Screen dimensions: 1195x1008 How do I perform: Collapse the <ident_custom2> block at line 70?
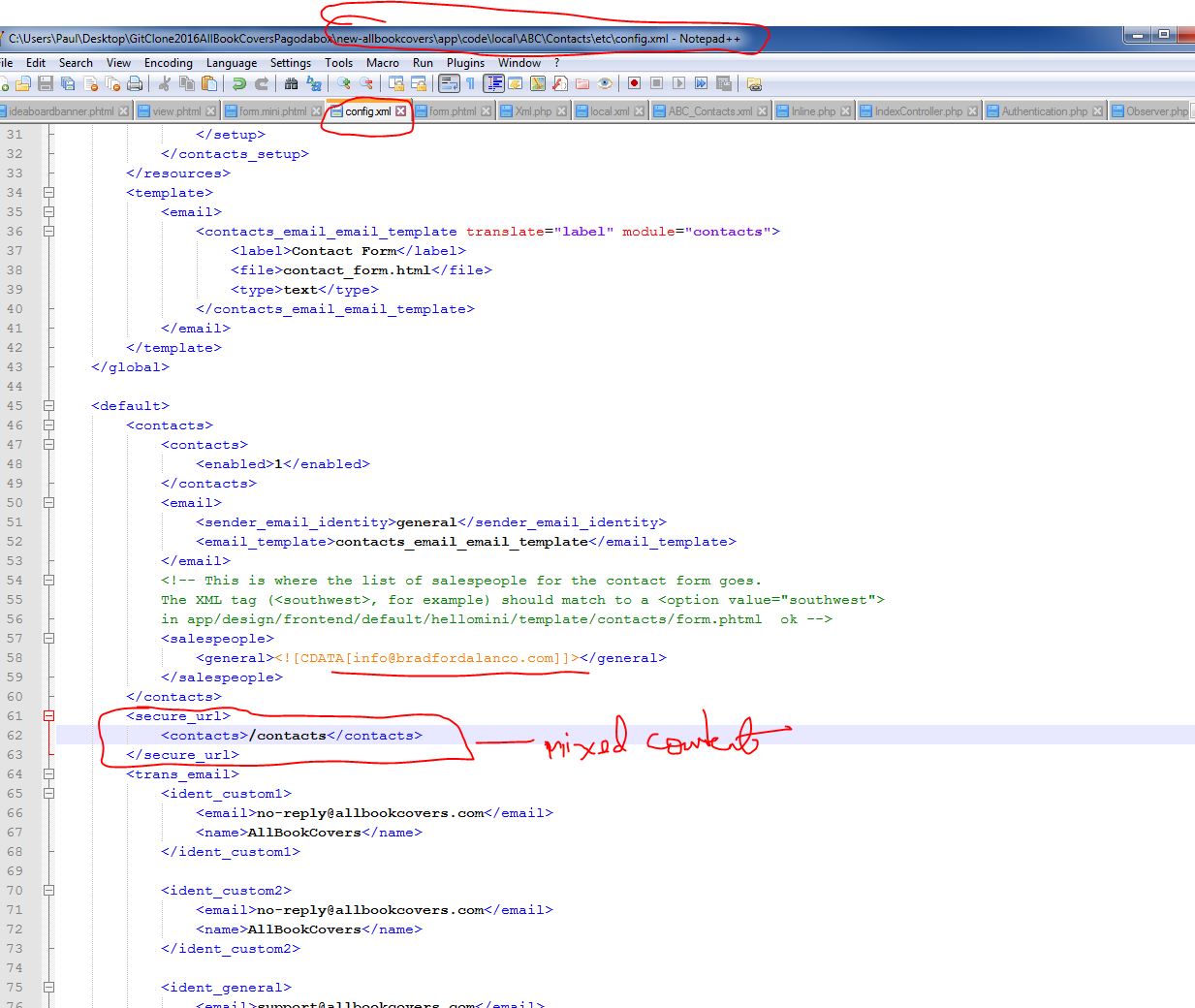point(48,890)
